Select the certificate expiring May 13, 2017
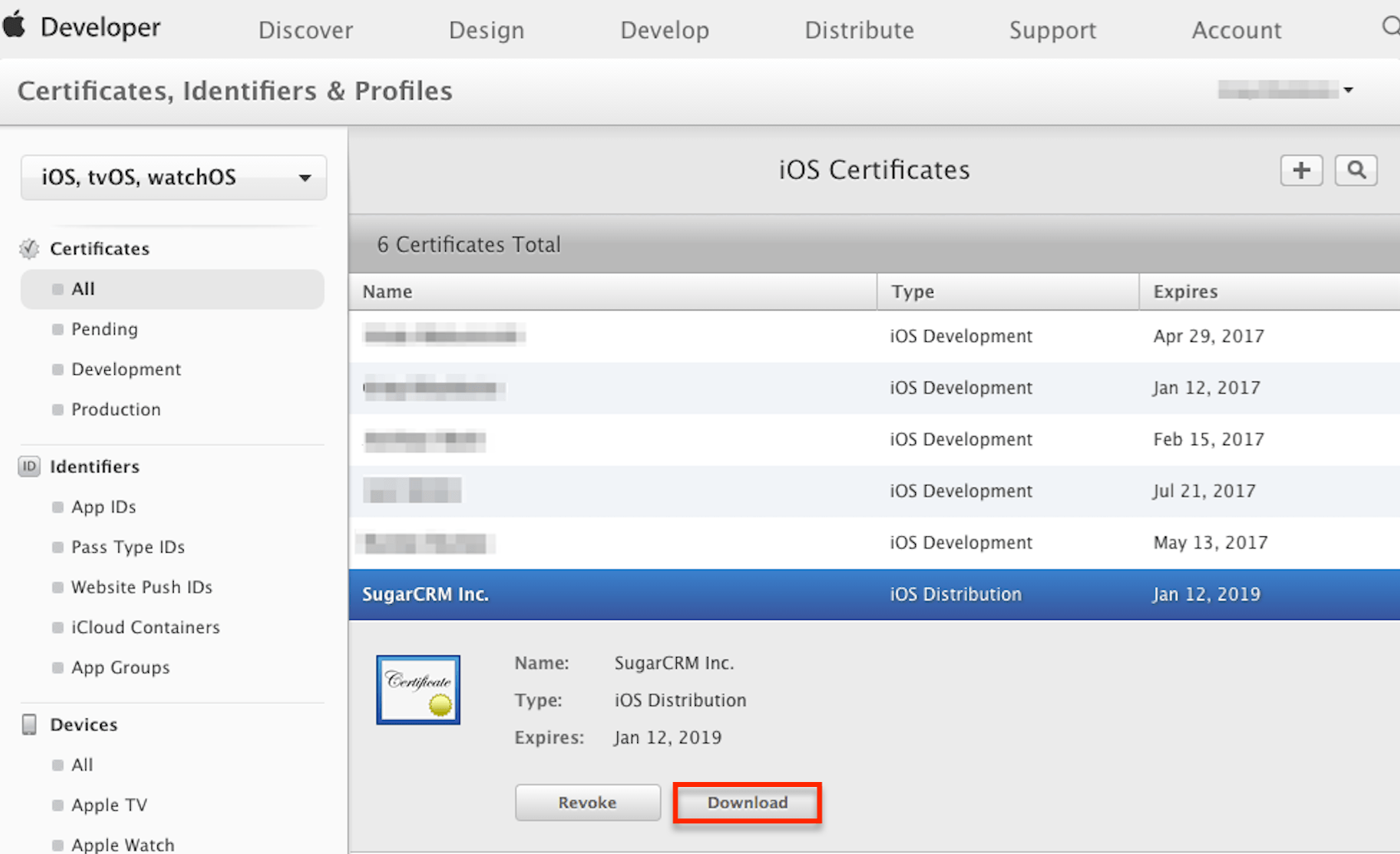Viewport: 1400px width, 854px height. (x=875, y=543)
